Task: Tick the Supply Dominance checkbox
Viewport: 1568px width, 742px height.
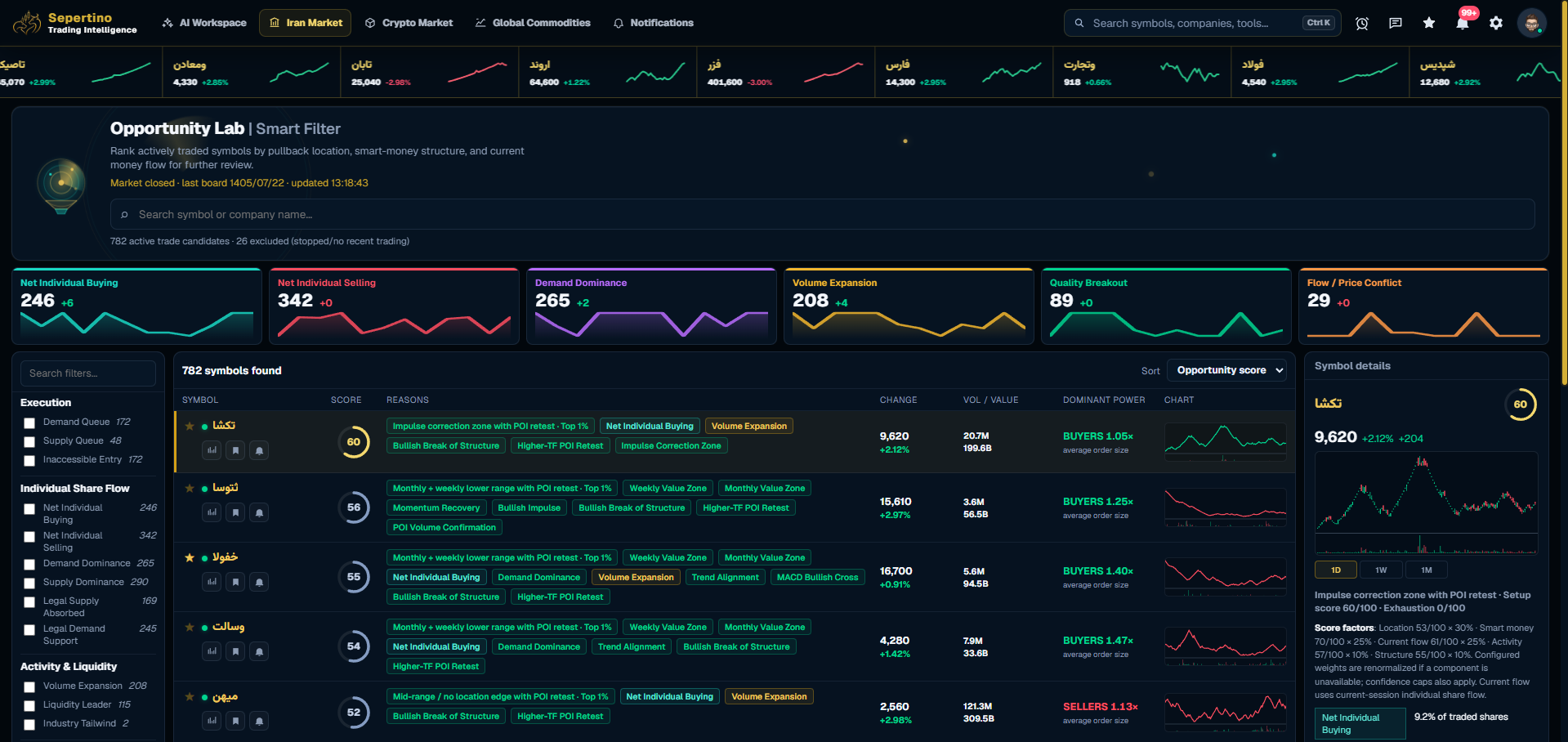Action: (29, 583)
